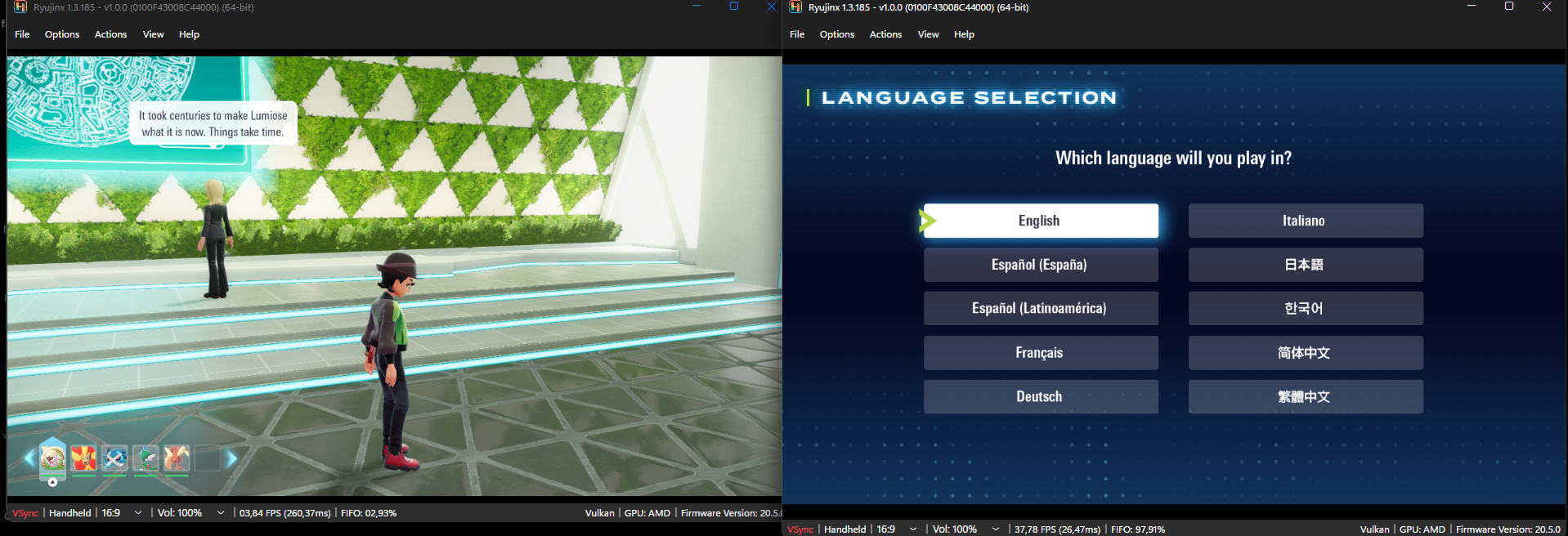
Task: Open the Vol: 100% dropdown in the left window
Action: pyautogui.click(x=190, y=513)
